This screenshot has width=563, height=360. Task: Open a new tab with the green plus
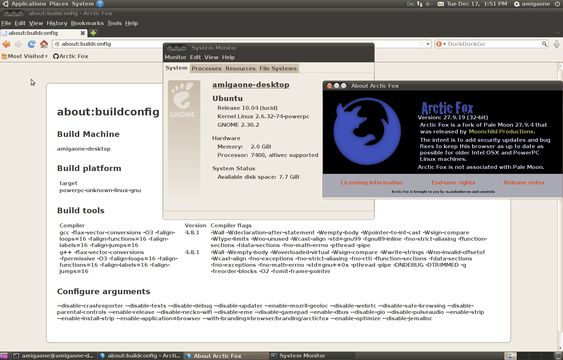click(93, 33)
